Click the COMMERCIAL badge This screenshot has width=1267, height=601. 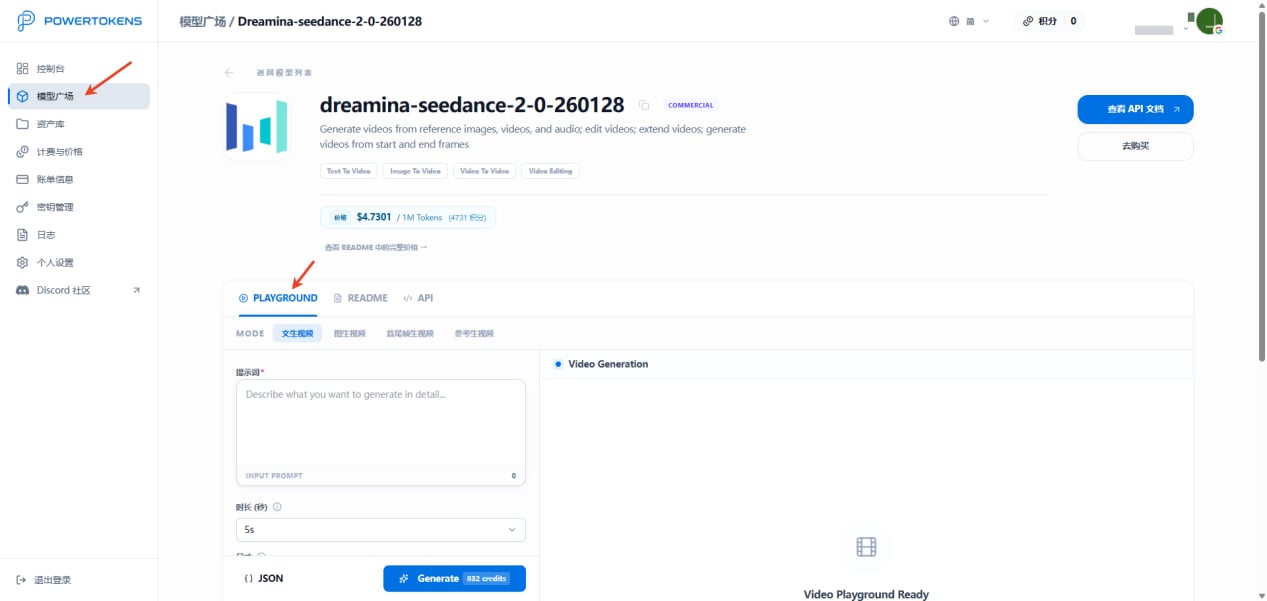pyautogui.click(x=691, y=105)
